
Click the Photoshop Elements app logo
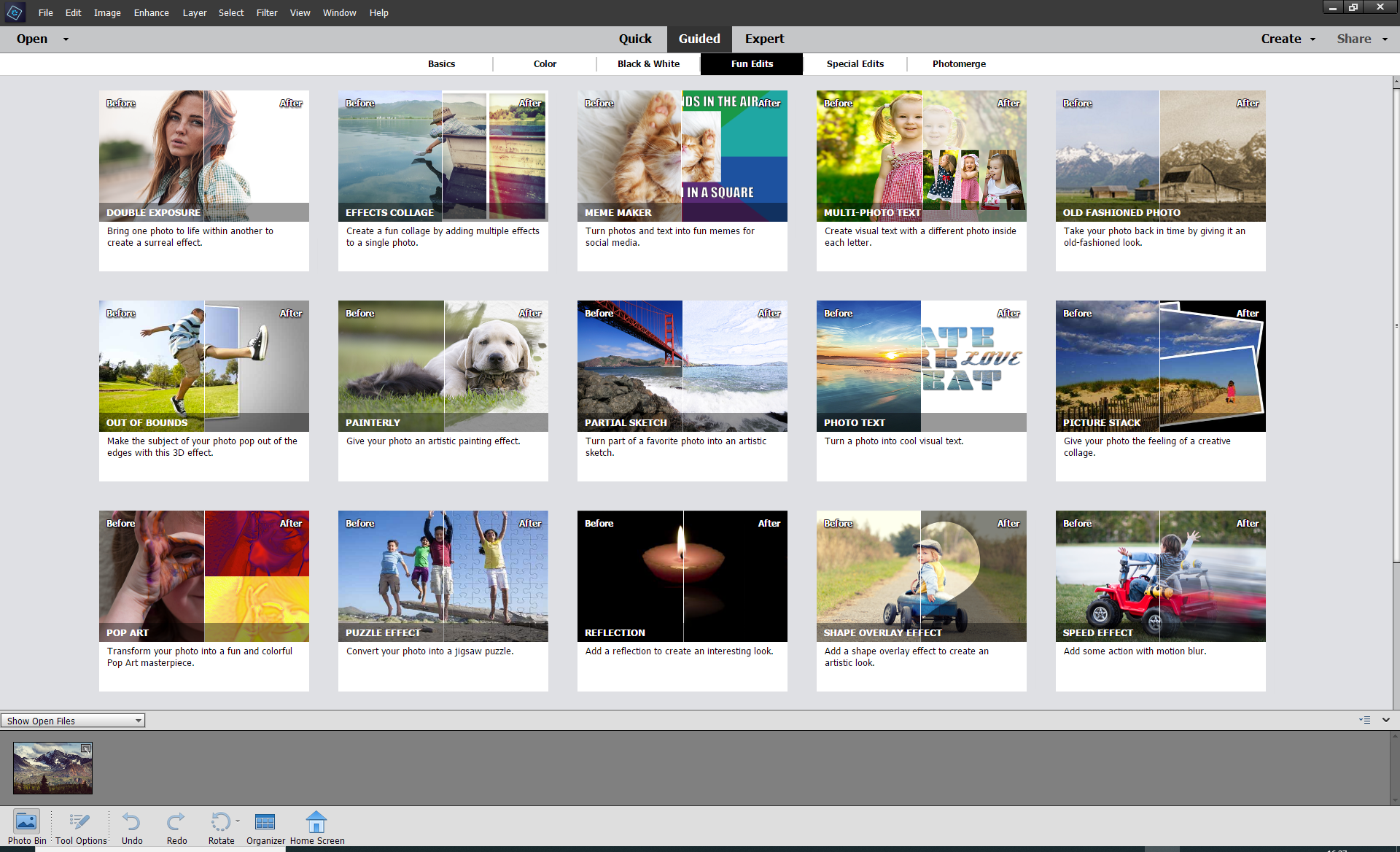point(14,12)
